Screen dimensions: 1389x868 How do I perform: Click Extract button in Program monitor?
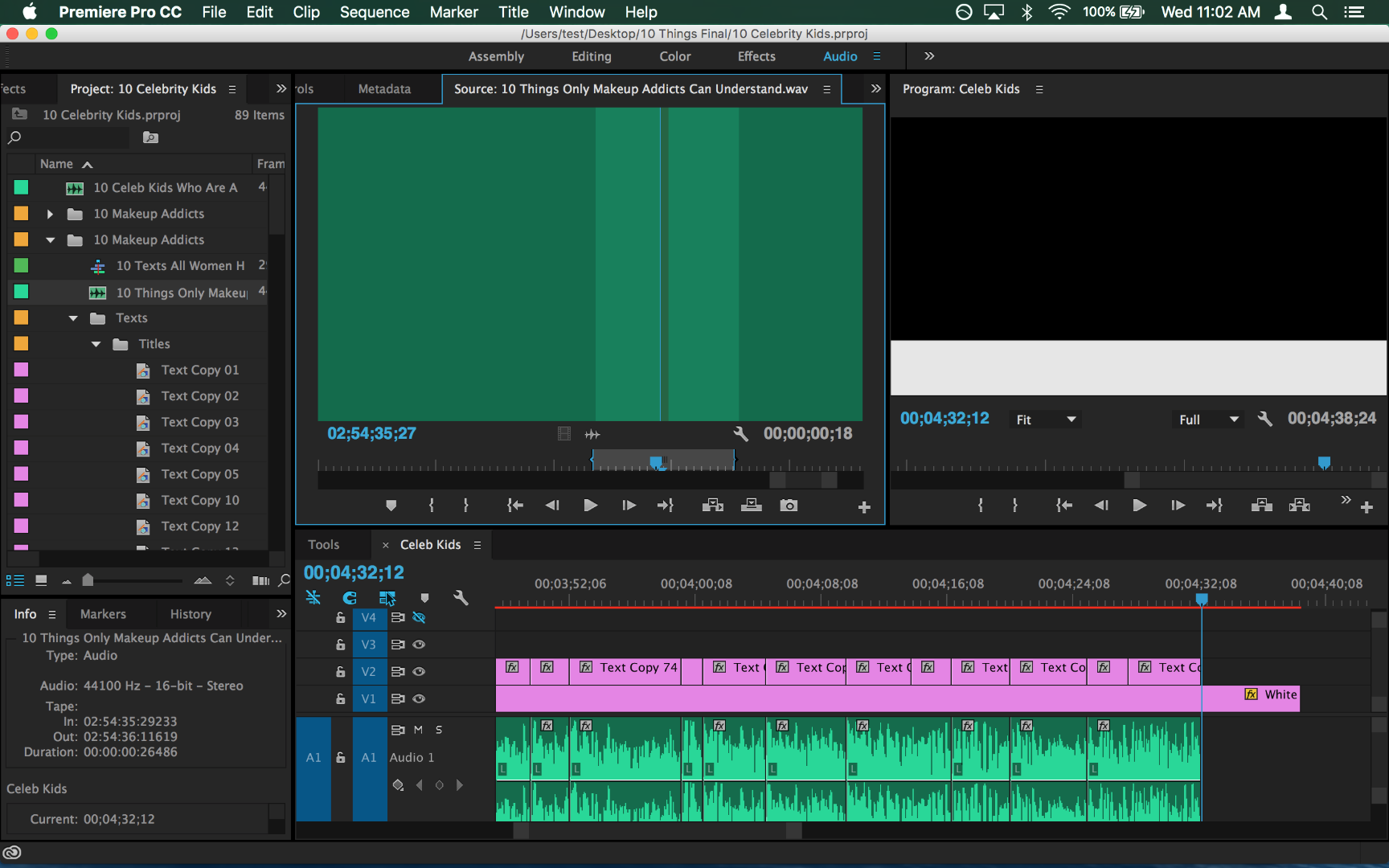[x=1300, y=506]
